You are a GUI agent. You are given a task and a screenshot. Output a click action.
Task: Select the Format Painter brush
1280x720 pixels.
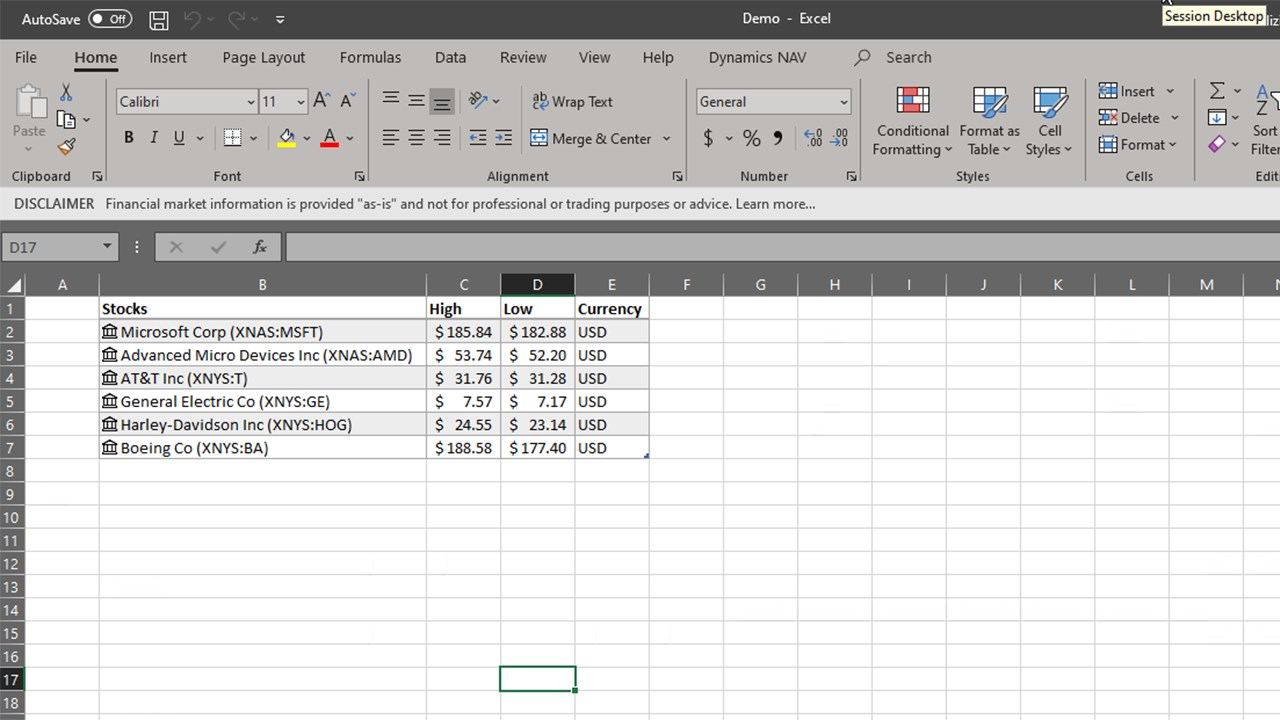pos(66,147)
